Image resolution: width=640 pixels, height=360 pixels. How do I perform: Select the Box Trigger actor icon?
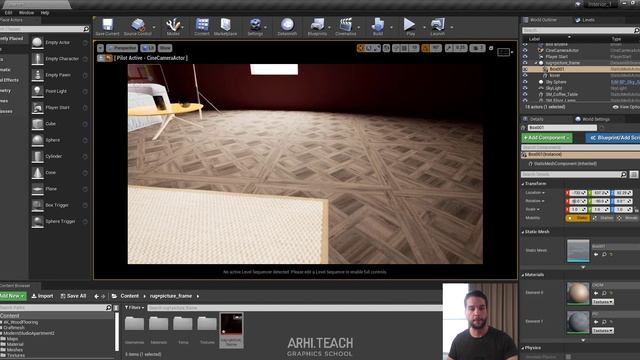click(x=38, y=205)
